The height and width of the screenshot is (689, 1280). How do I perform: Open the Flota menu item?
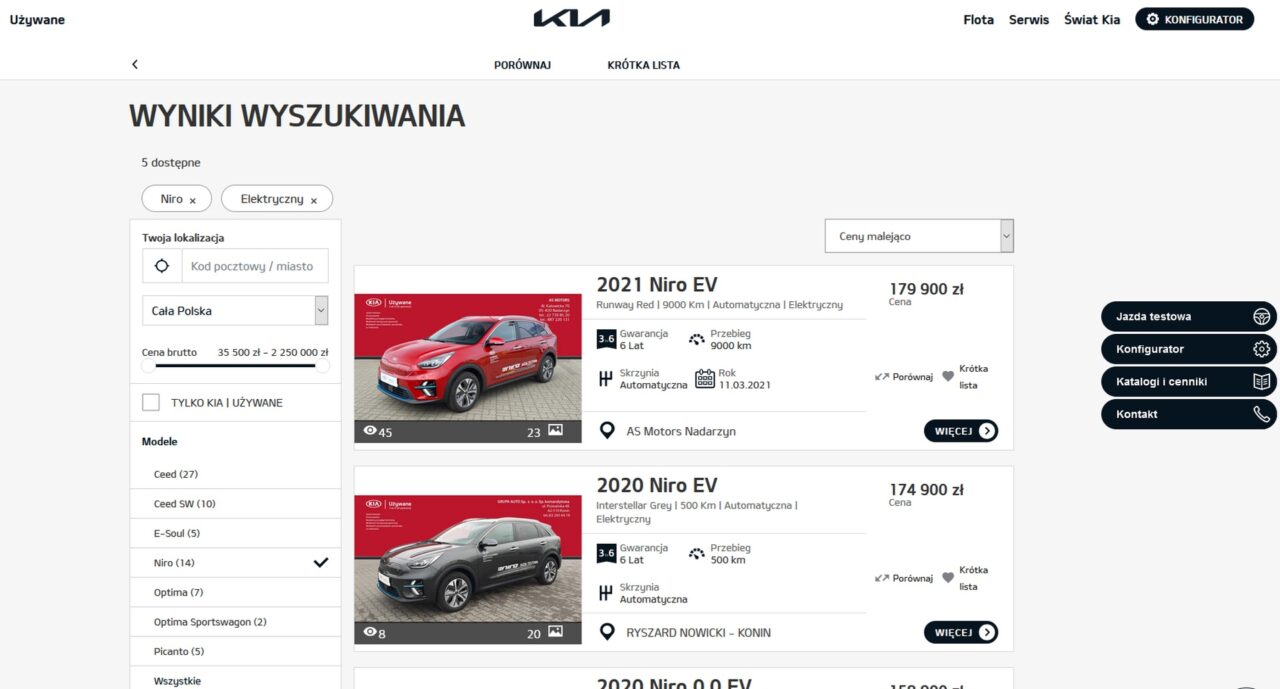pyautogui.click(x=978, y=20)
